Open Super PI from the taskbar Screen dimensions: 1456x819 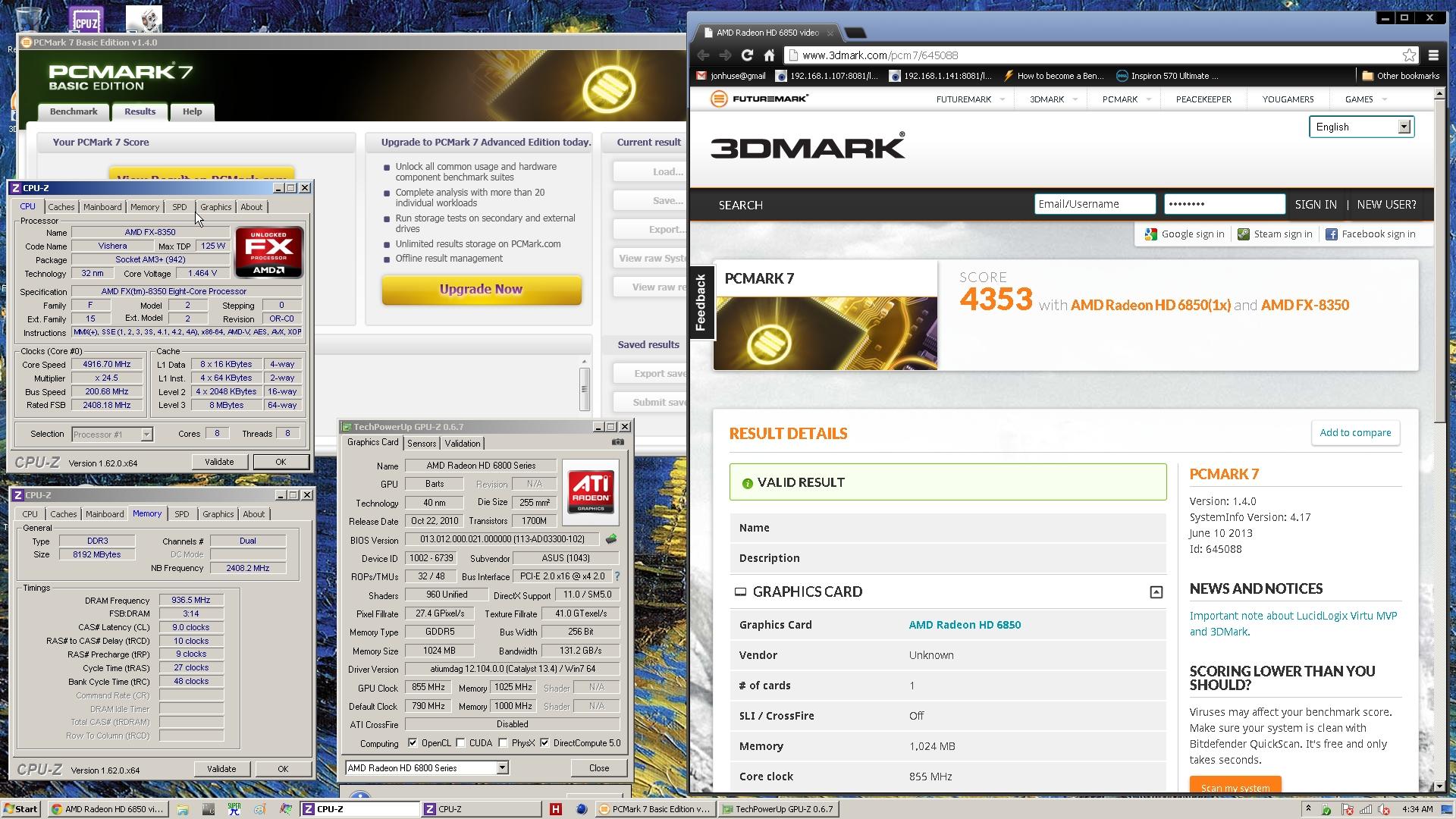click(234, 809)
